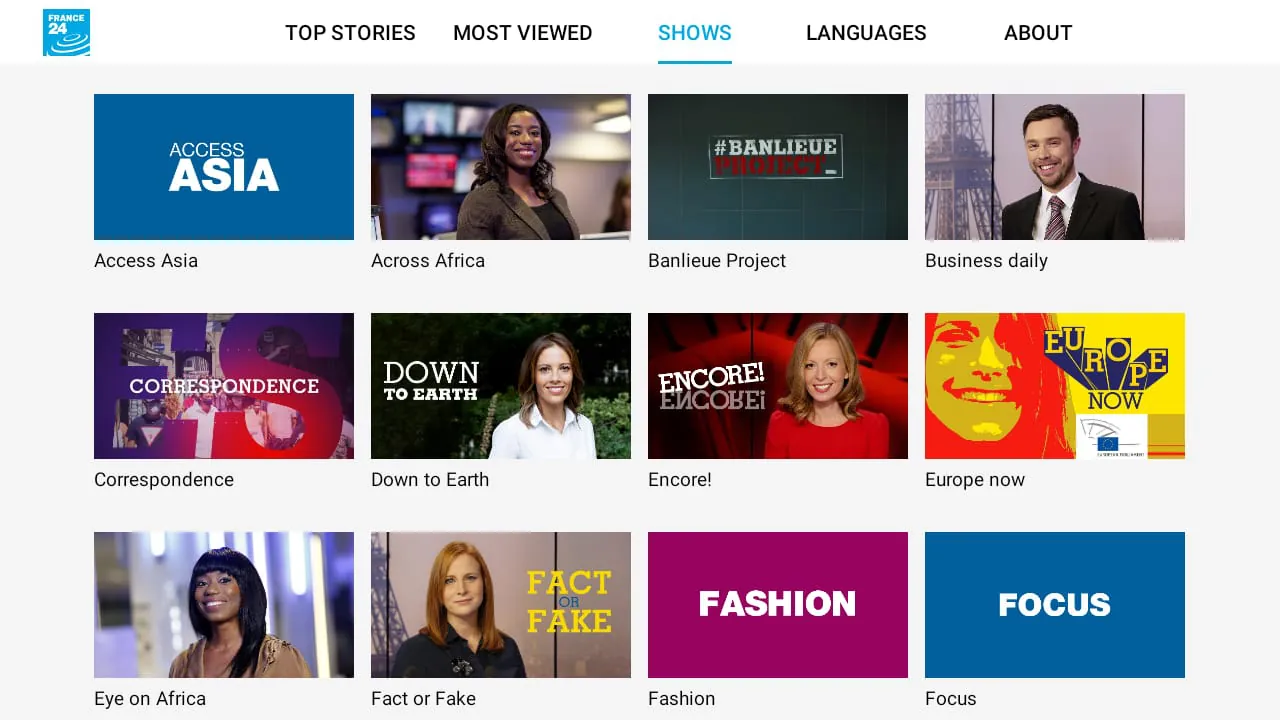This screenshot has width=1280, height=720.
Task: Select the Fashion show thumbnail
Action: (x=777, y=604)
